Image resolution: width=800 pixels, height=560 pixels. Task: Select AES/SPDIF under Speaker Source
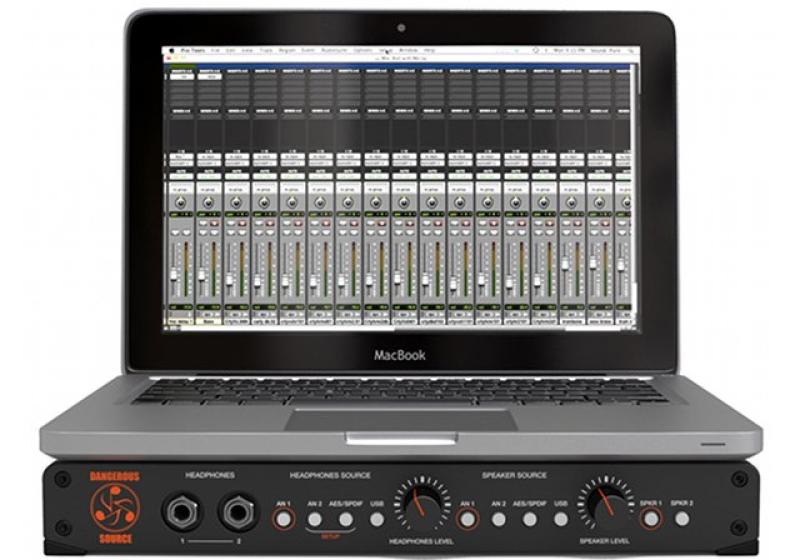pyautogui.click(x=530, y=519)
